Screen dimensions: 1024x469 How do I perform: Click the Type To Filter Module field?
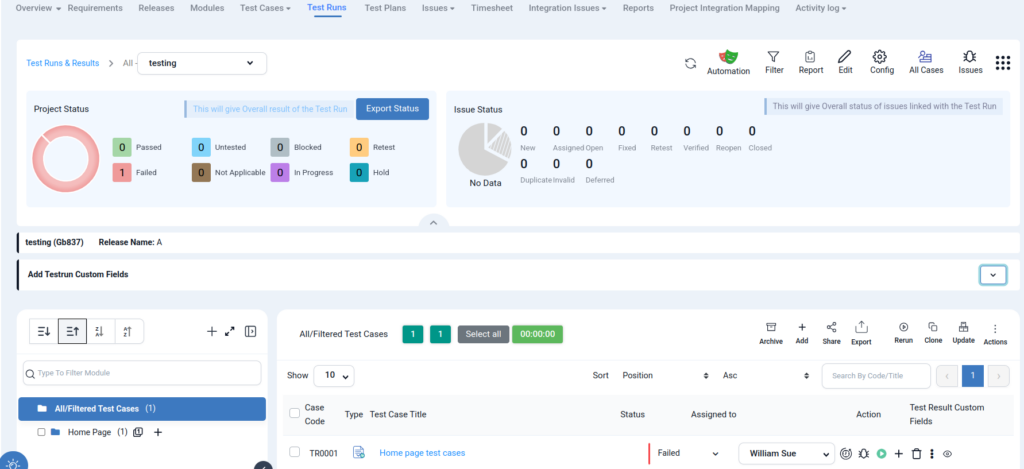[x=141, y=373]
